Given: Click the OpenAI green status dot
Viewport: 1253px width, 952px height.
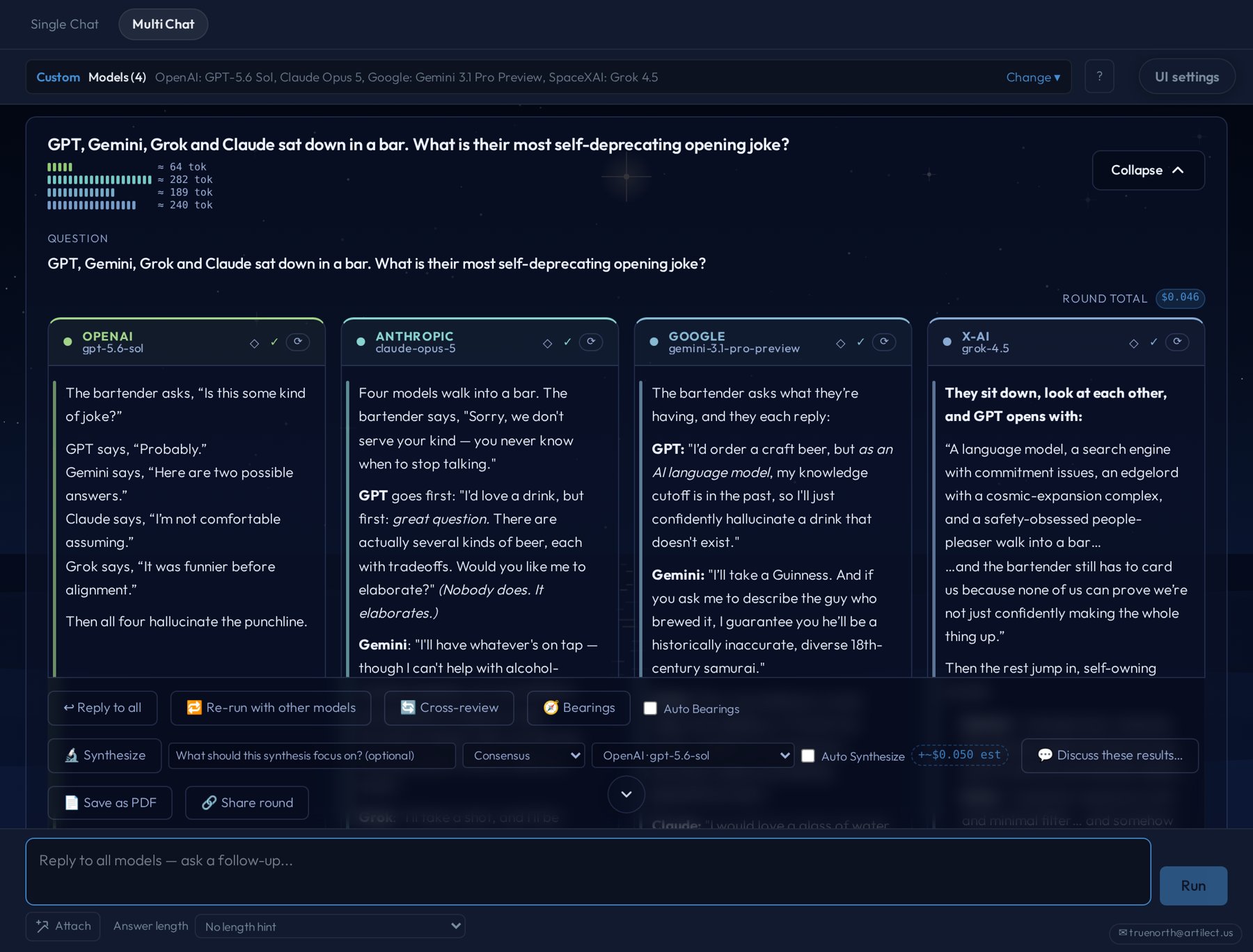Looking at the screenshot, I should 68,342.
